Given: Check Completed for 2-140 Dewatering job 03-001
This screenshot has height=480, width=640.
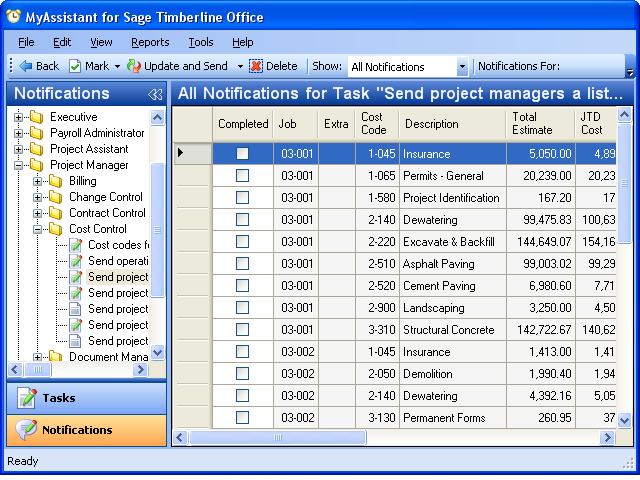Looking at the screenshot, I should click(x=242, y=220).
